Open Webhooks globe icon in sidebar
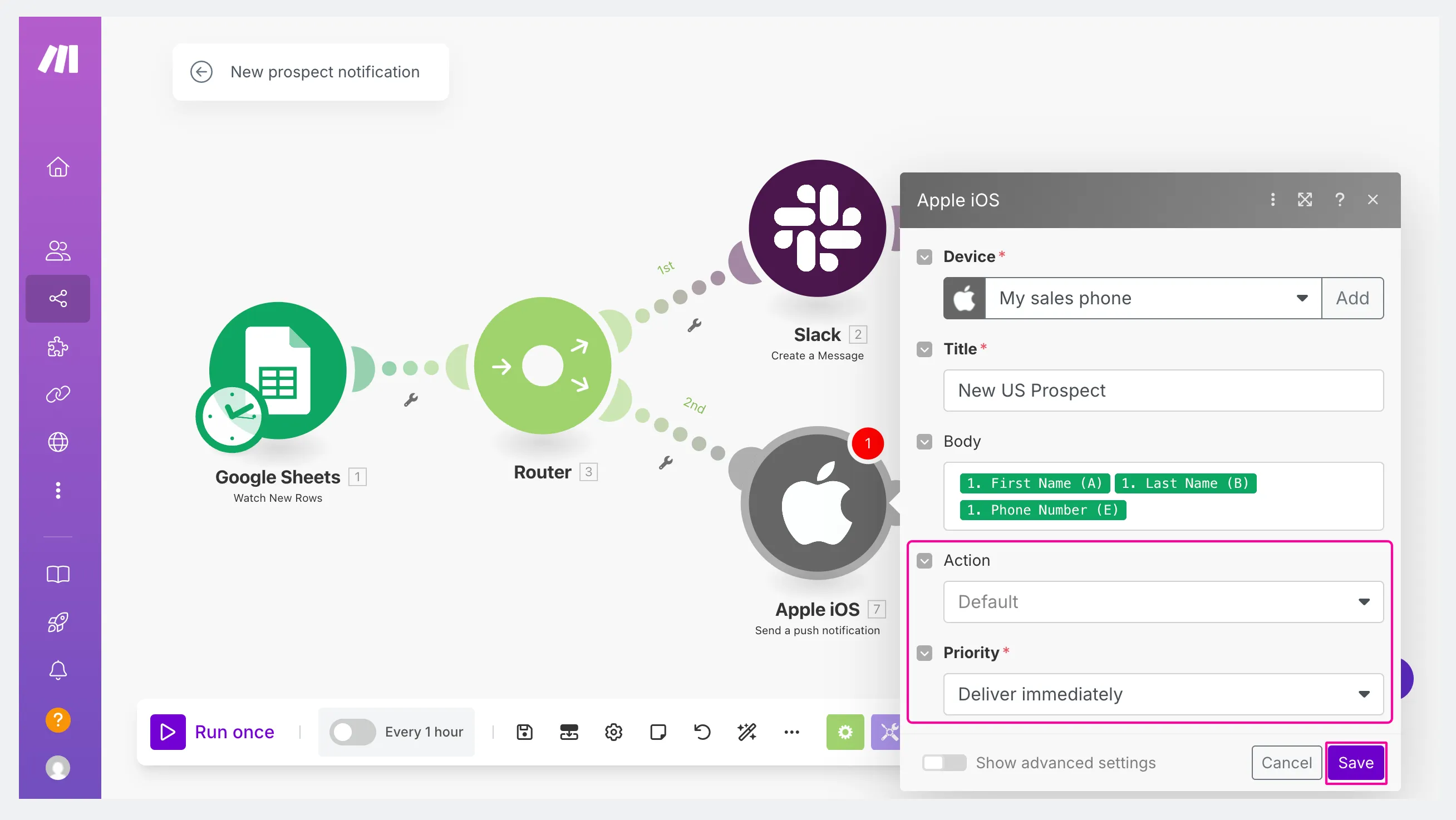1456x820 pixels. (58, 442)
